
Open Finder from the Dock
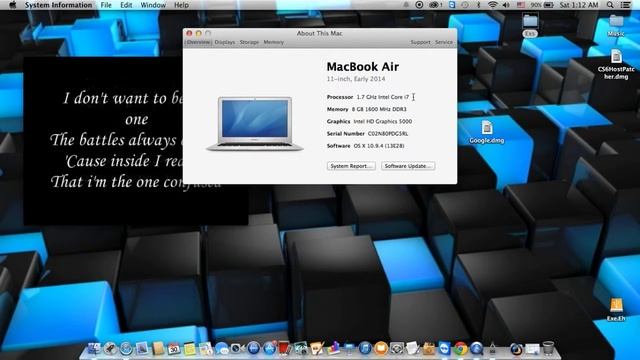[94, 348]
